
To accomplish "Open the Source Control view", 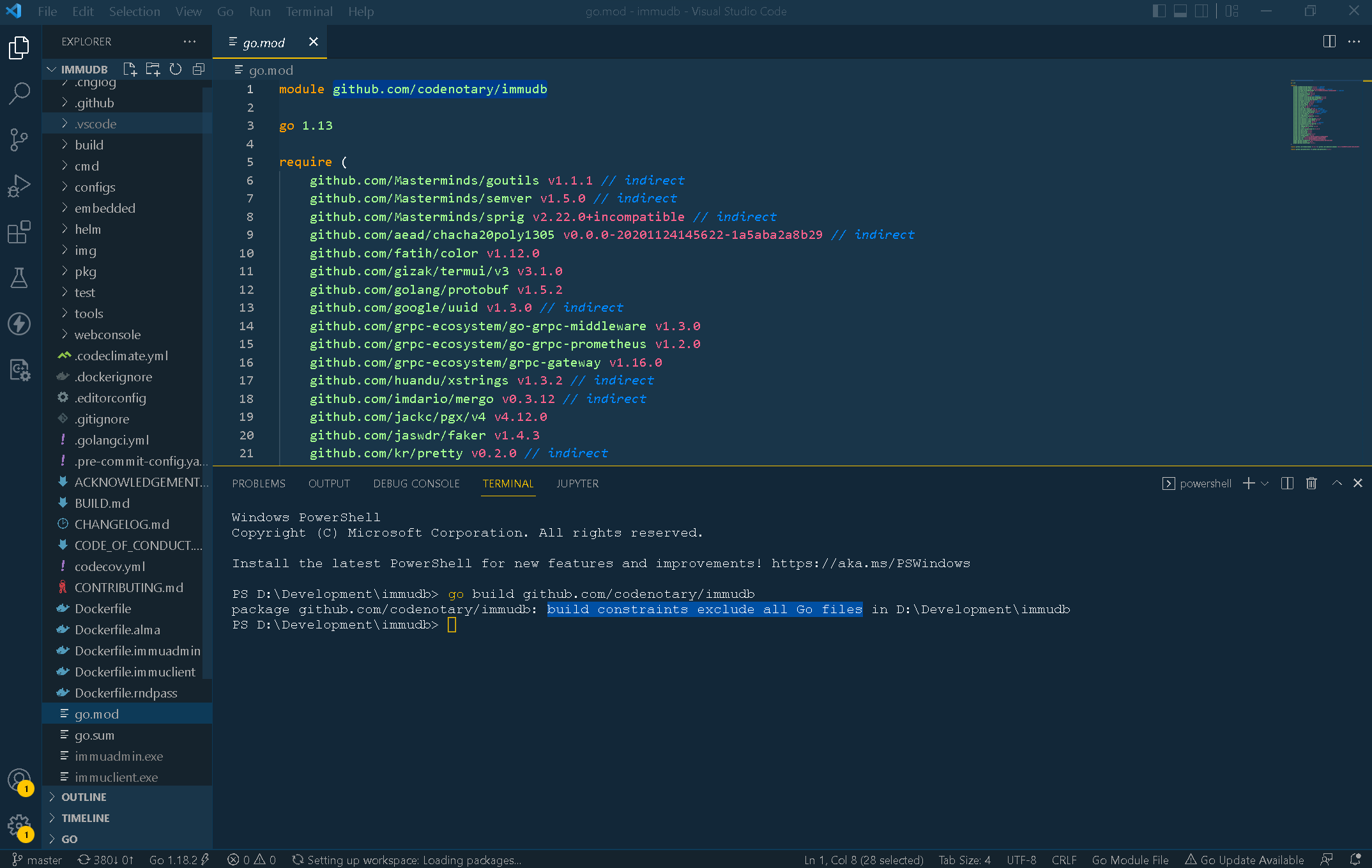I will (x=20, y=140).
